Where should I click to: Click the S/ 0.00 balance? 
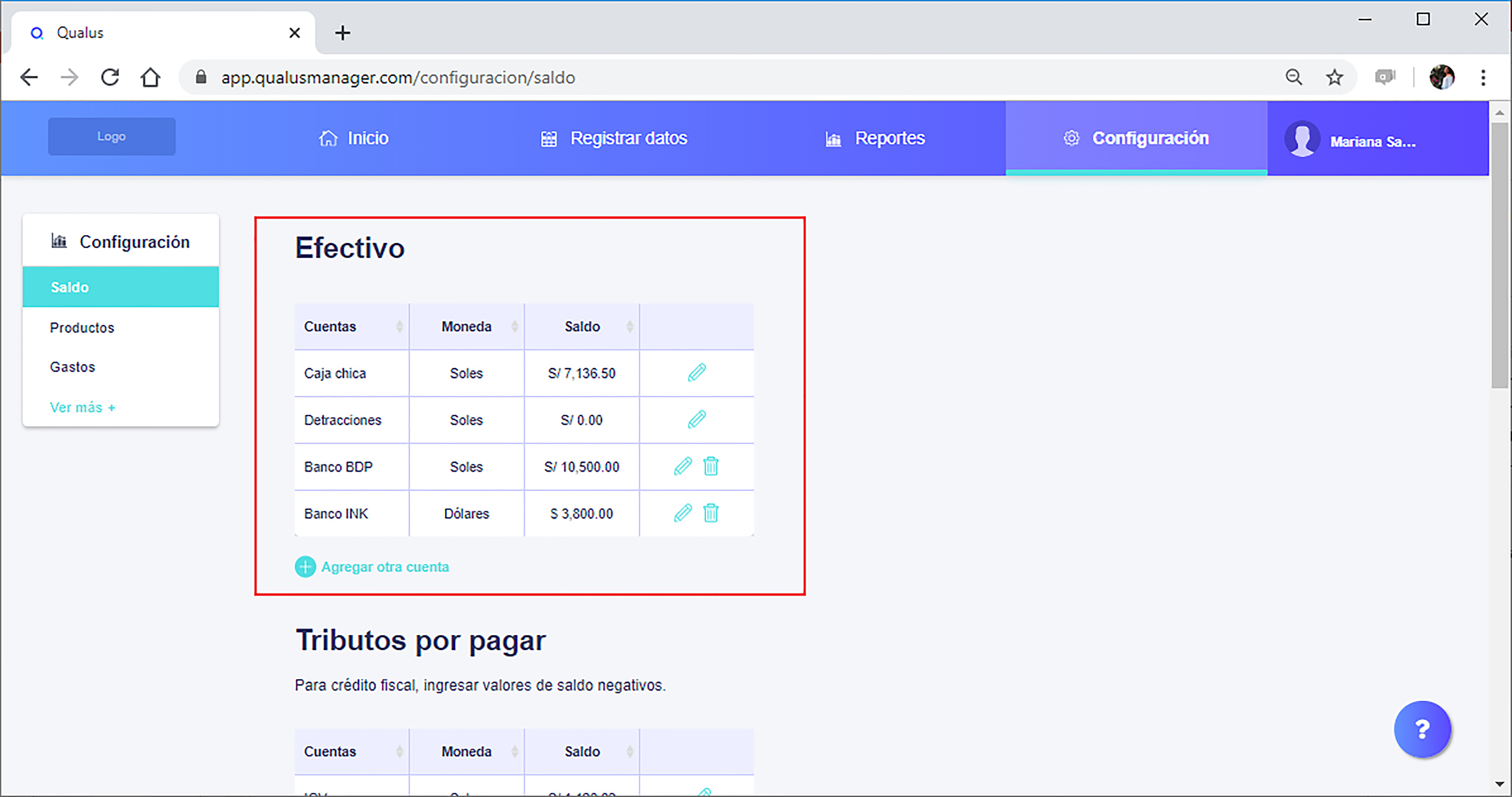pyautogui.click(x=582, y=420)
